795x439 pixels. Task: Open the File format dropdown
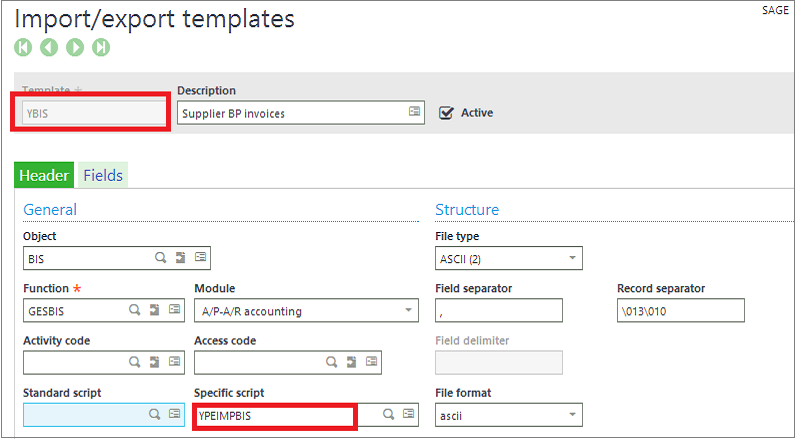point(508,414)
